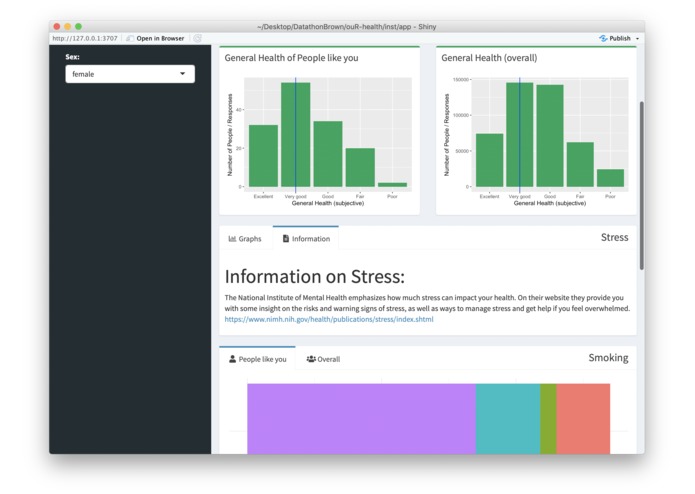
Task: Click the teal segment of Smoking chart
Action: pyautogui.click(x=508, y=419)
